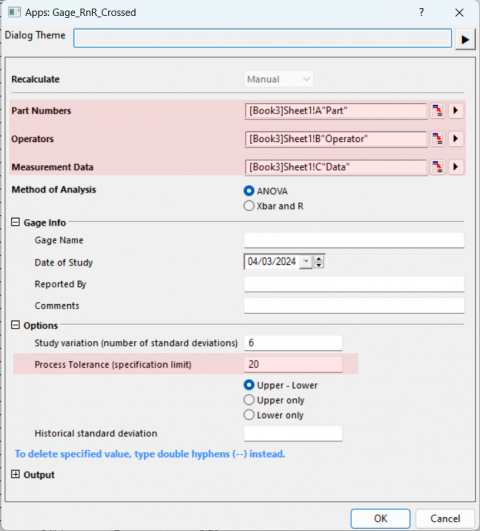The height and width of the screenshot is (531, 480).
Task: Click the range selector icon for Measurement Data
Action: [x=437, y=167]
